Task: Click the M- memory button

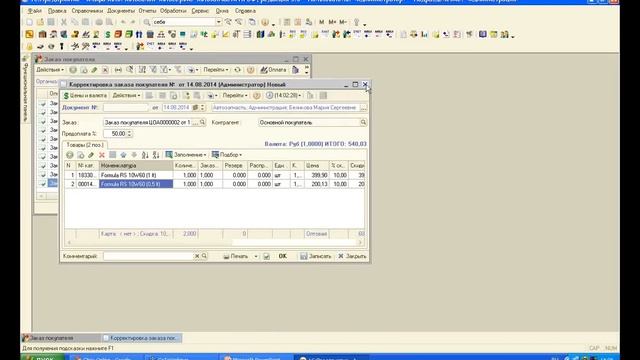Action: coord(343,22)
